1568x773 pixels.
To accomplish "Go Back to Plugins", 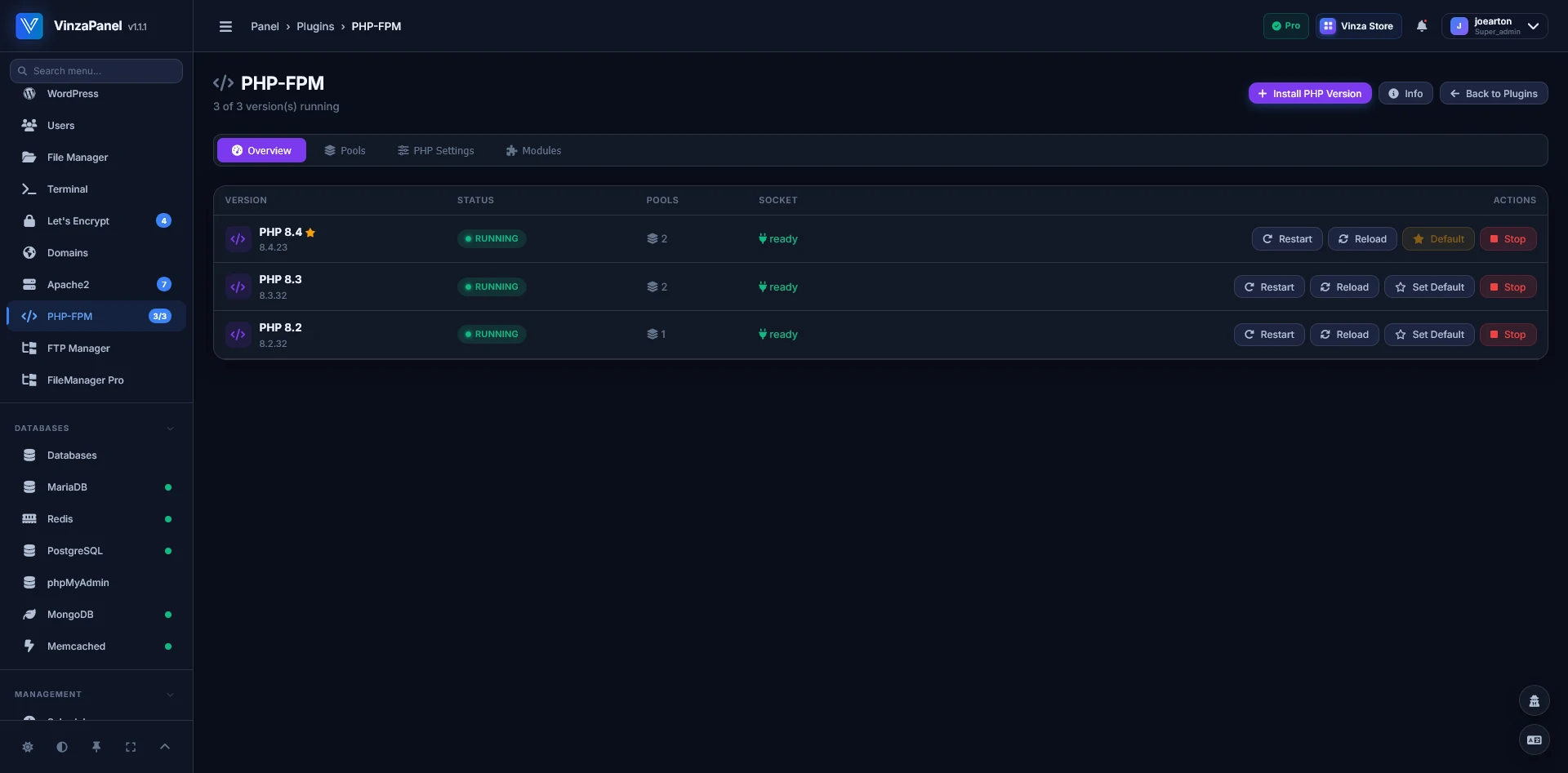I will point(1494,93).
